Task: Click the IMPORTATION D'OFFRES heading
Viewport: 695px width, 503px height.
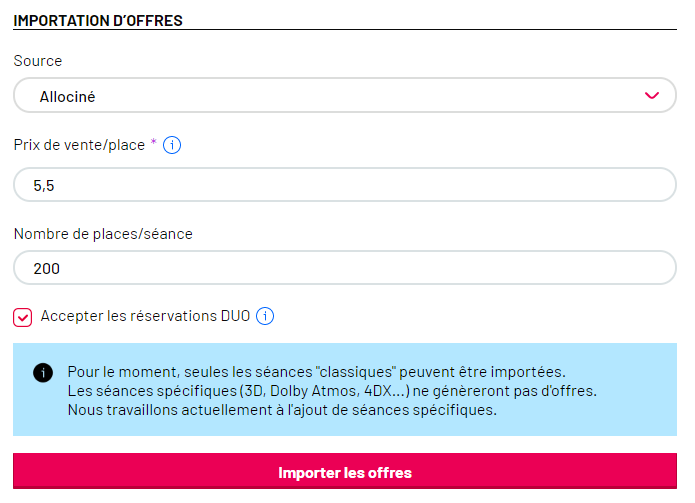Action: tap(98, 20)
